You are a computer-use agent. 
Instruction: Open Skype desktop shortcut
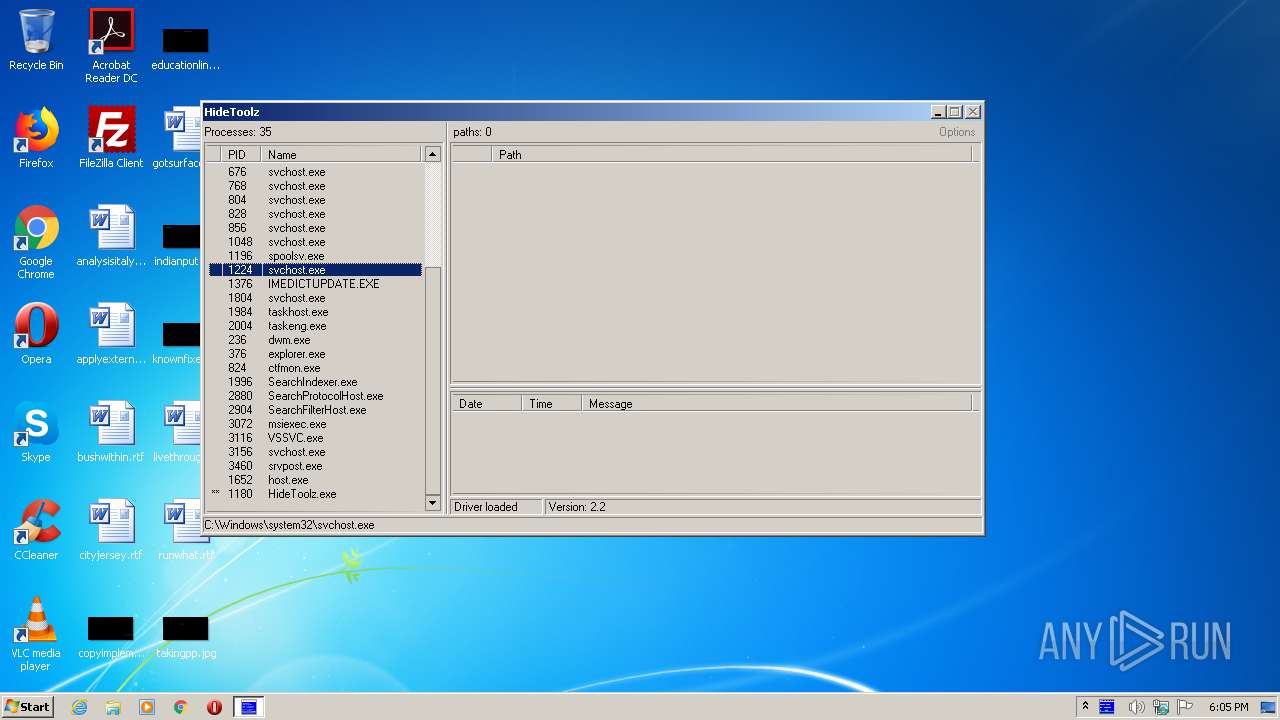tap(36, 431)
